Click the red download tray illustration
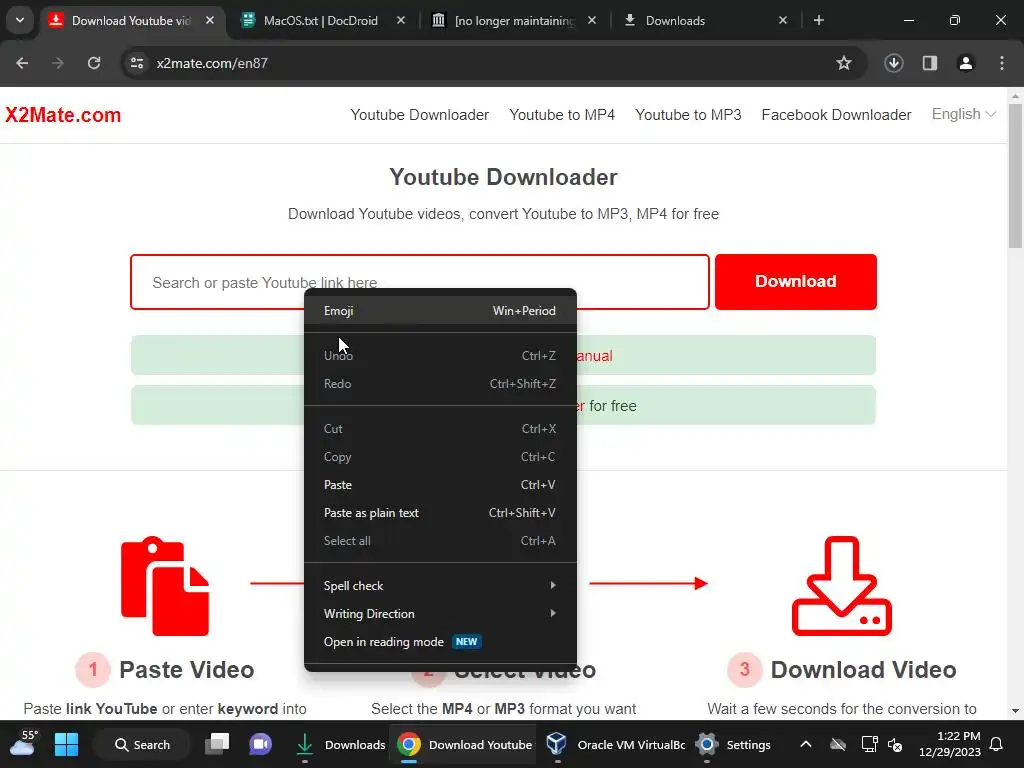The image size is (1024, 768). 842,586
